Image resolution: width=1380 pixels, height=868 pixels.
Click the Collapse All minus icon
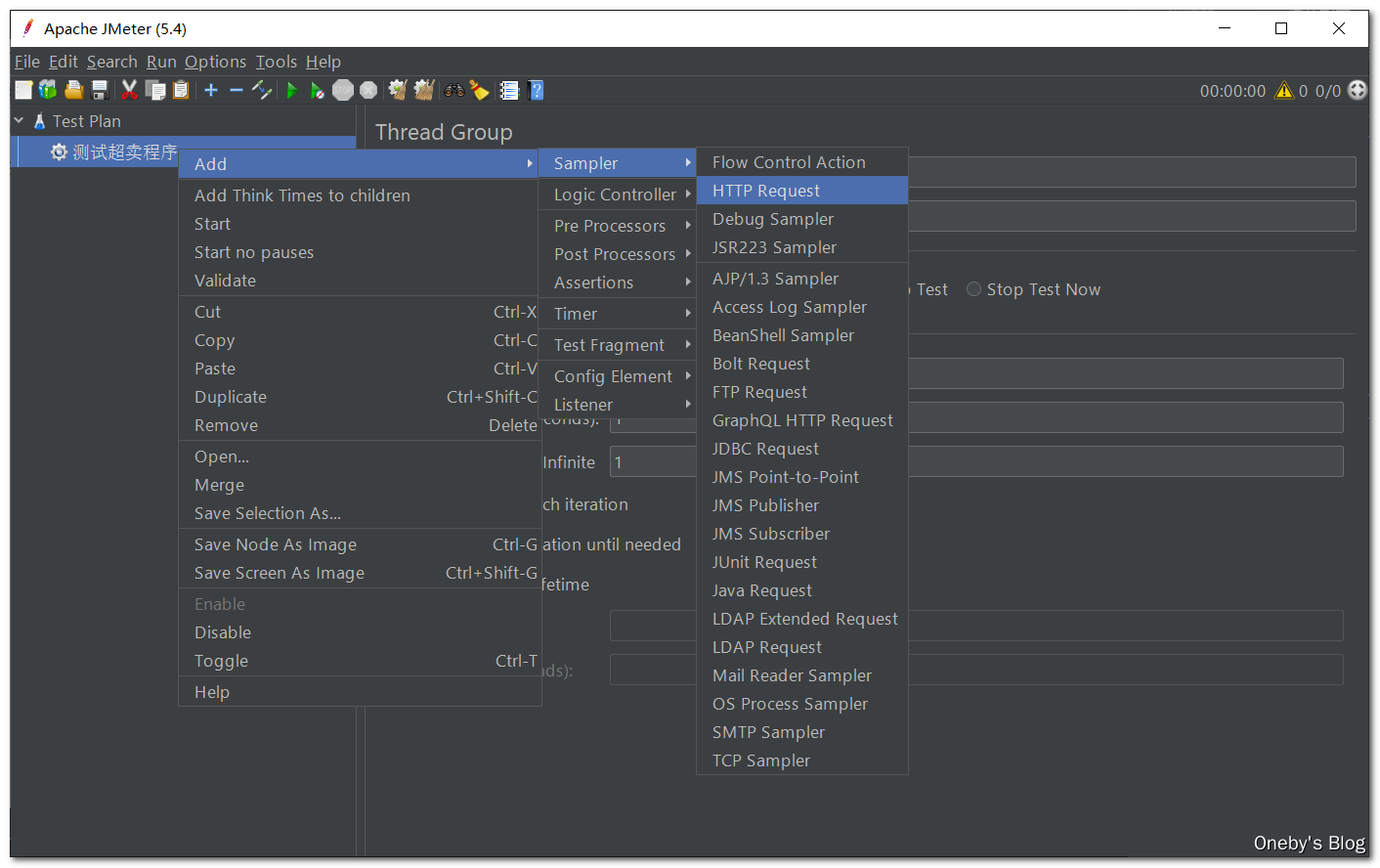[x=237, y=90]
